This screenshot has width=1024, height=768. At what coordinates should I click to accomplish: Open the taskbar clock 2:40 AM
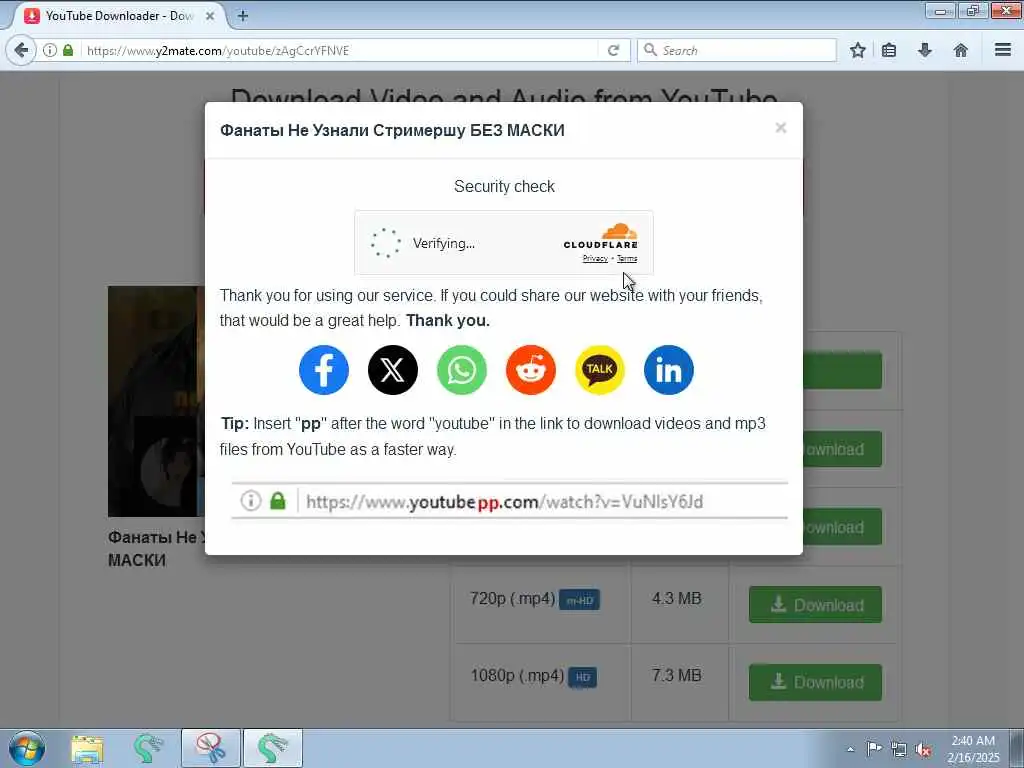click(x=973, y=748)
